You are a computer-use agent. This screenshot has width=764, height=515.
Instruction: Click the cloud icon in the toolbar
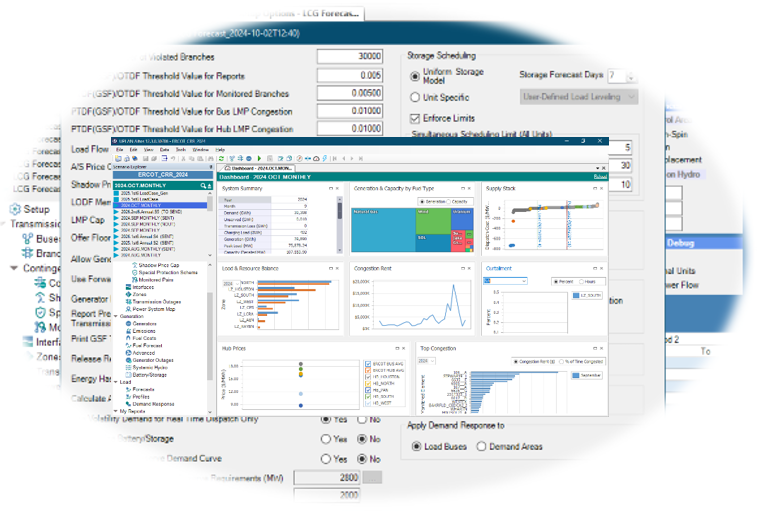coord(316,158)
